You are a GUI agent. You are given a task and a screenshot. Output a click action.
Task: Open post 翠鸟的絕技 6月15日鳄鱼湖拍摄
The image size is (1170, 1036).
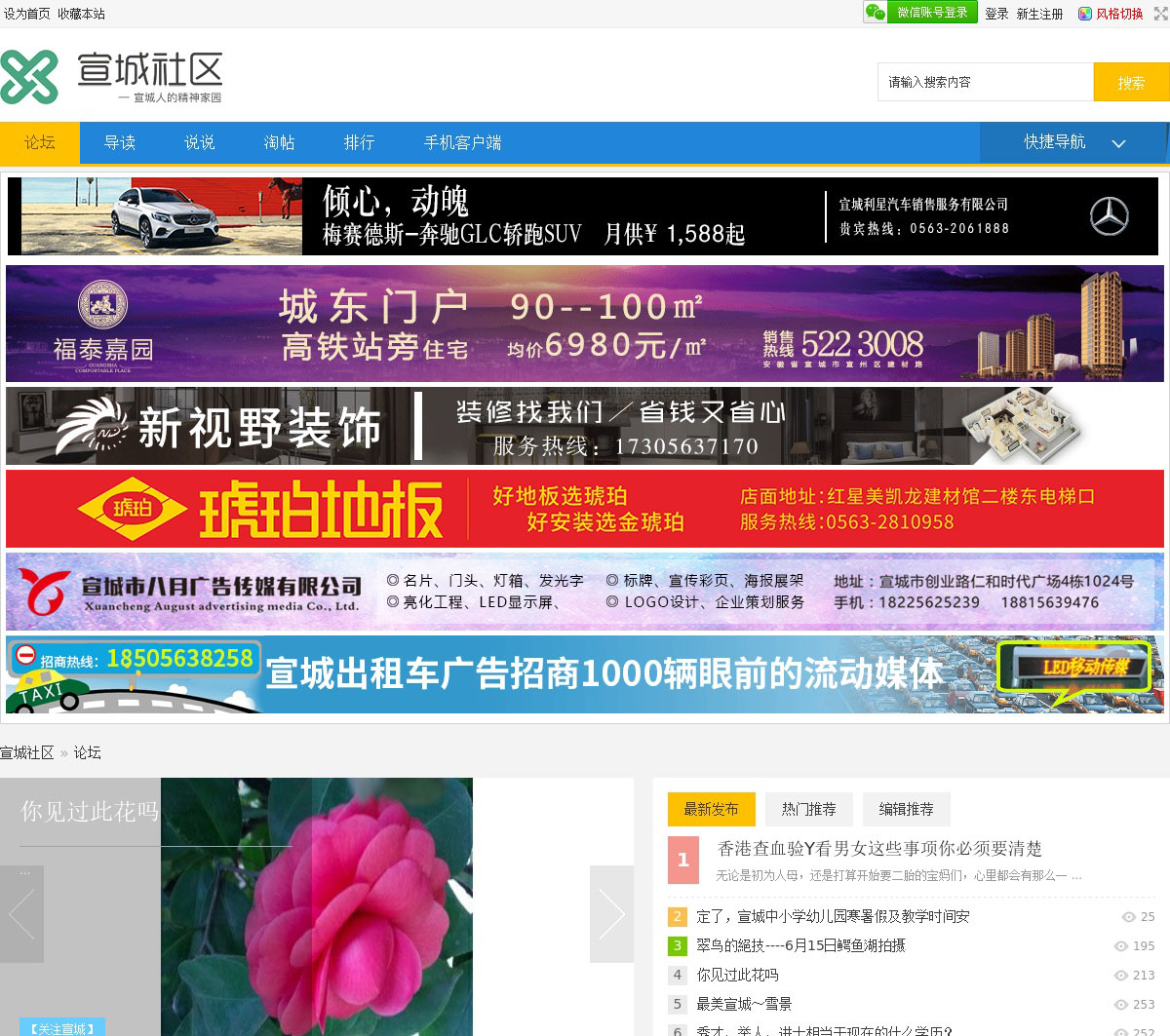(x=800, y=945)
